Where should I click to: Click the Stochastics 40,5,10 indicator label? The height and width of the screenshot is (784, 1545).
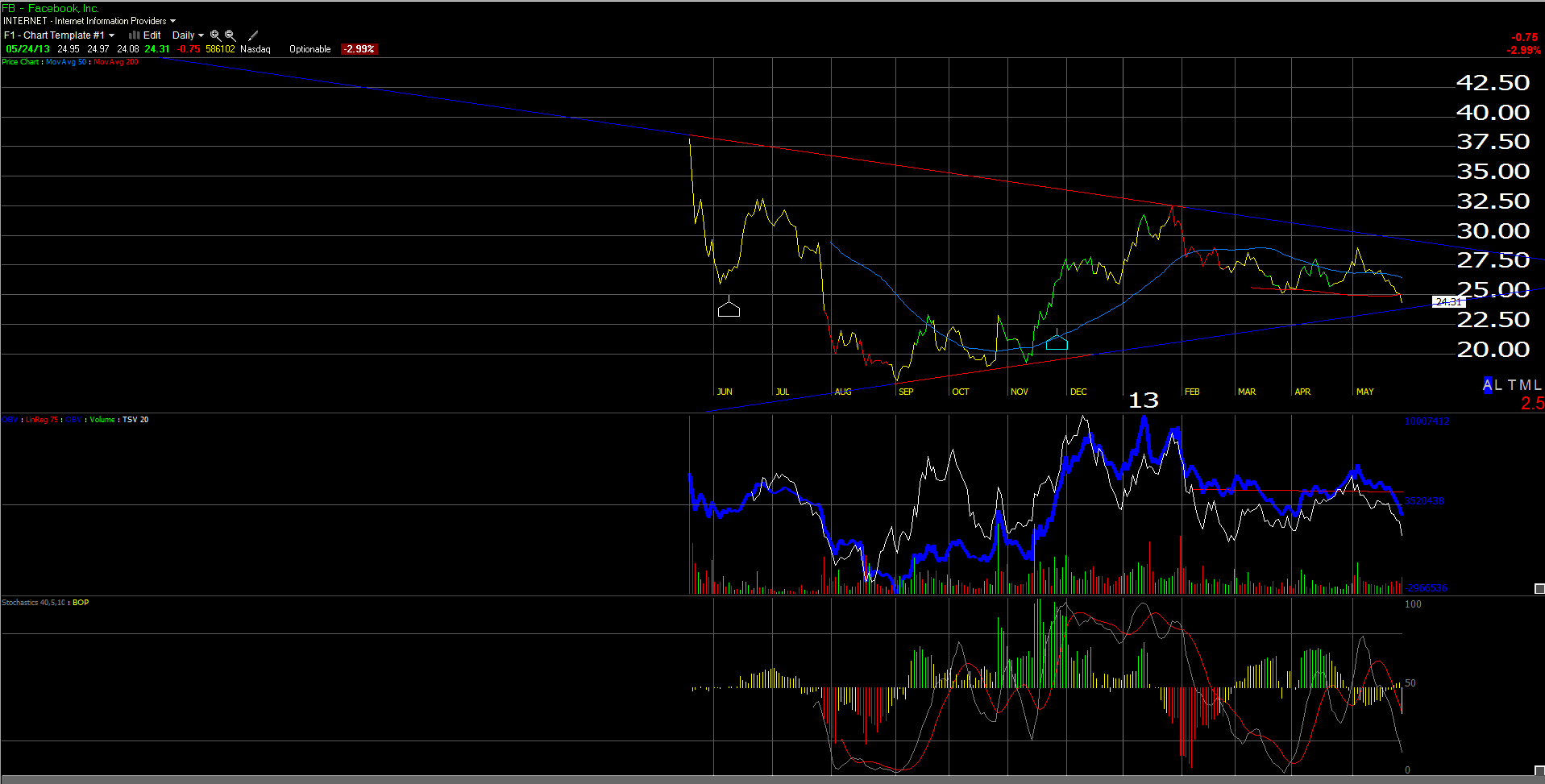point(31,603)
